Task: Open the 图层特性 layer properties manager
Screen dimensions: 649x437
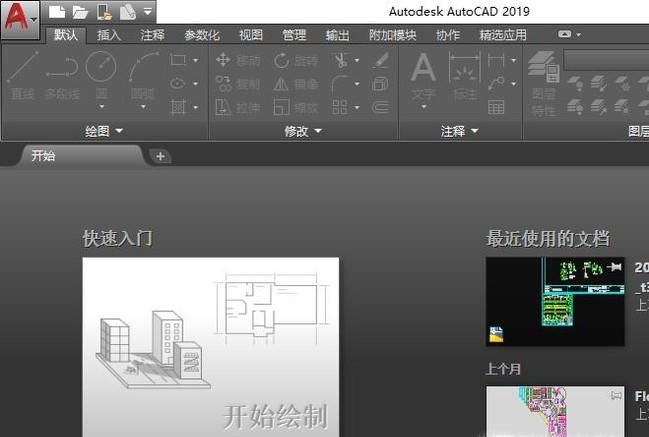Action: pos(543,84)
